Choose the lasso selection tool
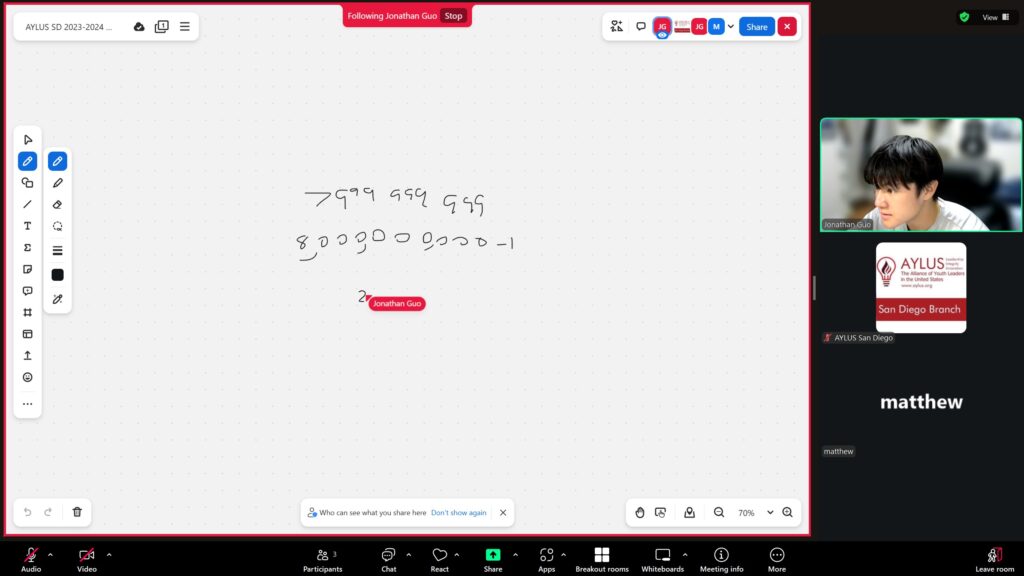 pyautogui.click(x=58, y=226)
